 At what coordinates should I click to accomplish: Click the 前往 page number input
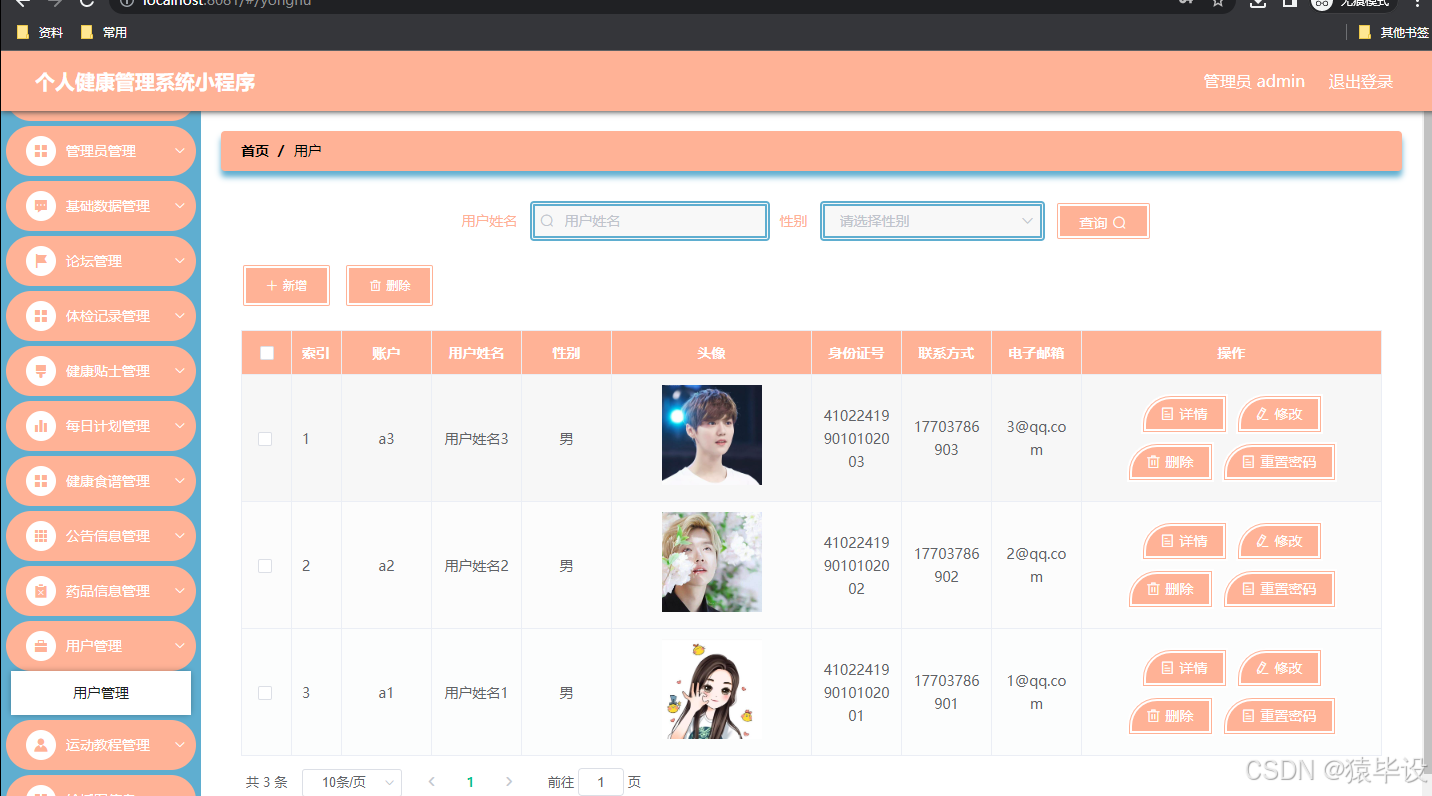tap(601, 782)
